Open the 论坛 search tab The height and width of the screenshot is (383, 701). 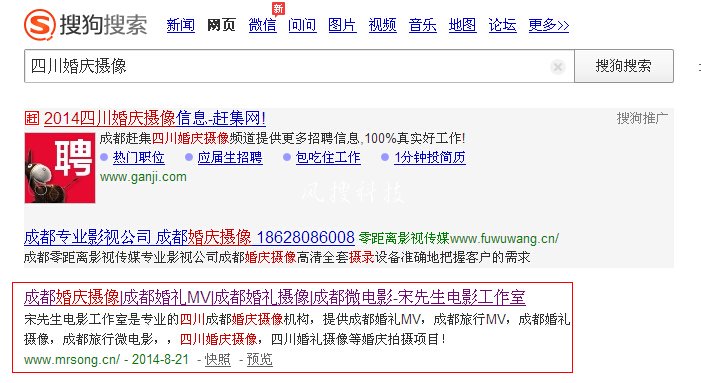click(x=503, y=25)
